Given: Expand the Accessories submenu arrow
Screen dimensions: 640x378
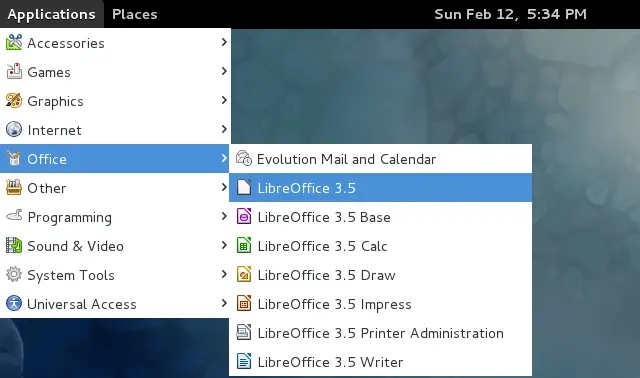Looking at the screenshot, I should click(x=224, y=42).
